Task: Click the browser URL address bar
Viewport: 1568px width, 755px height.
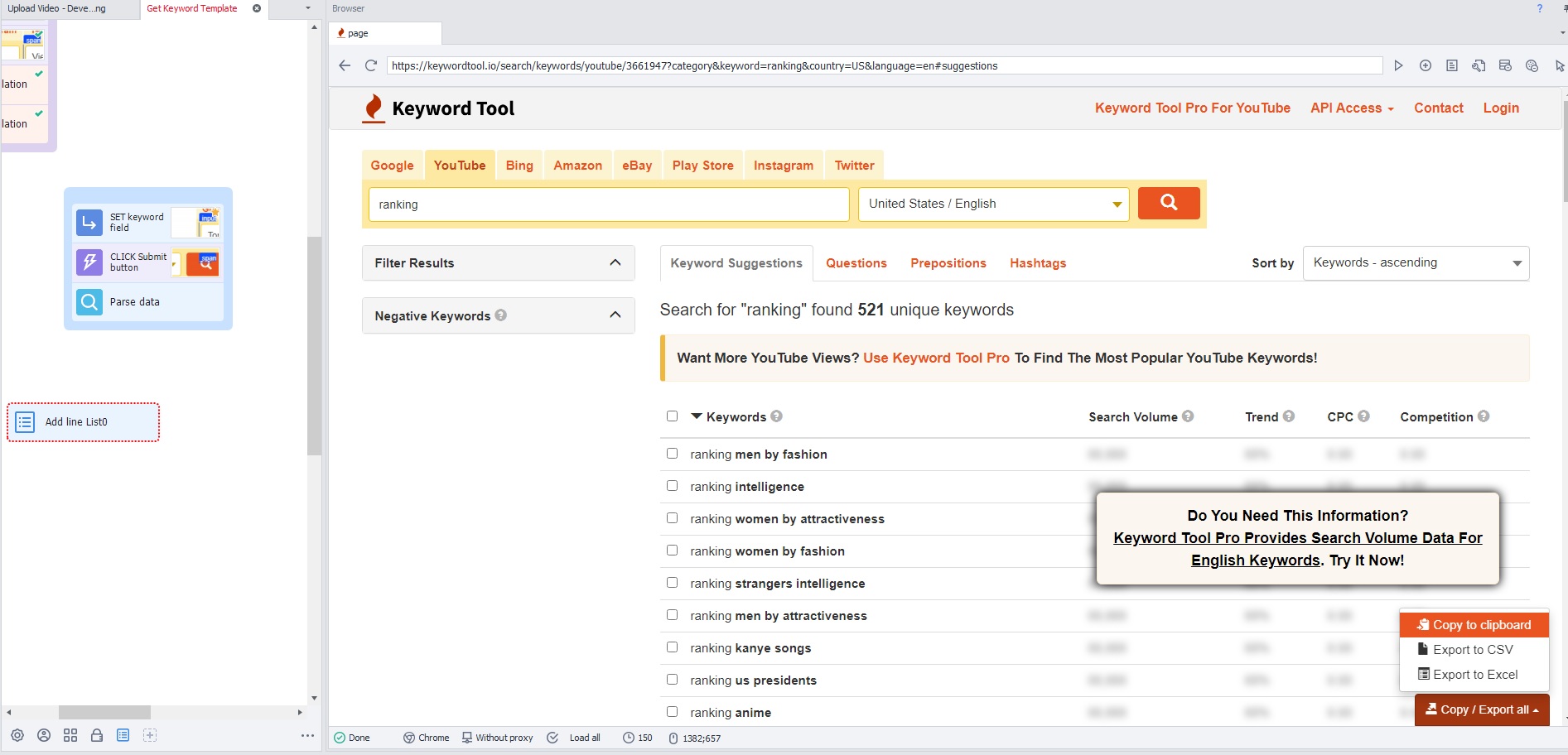Action: coord(885,65)
